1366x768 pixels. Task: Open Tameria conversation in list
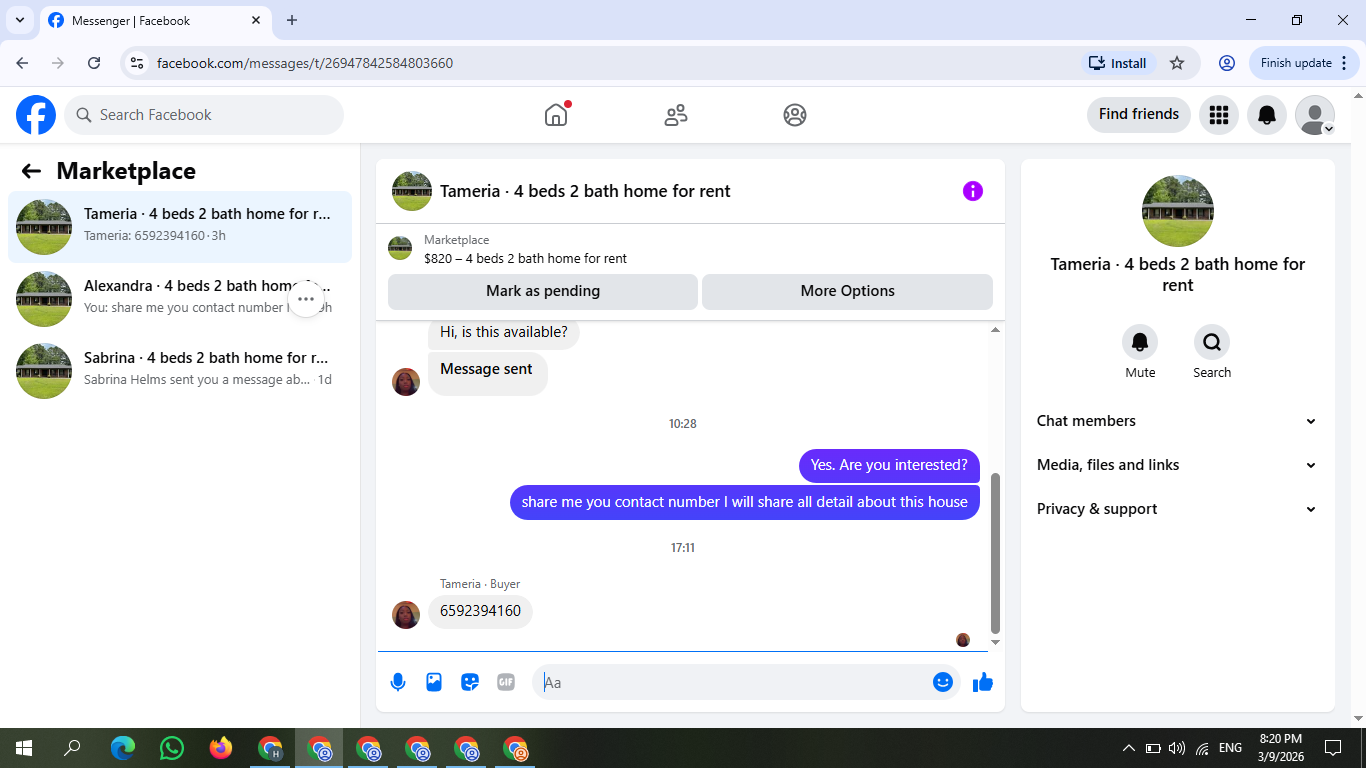pos(180,227)
